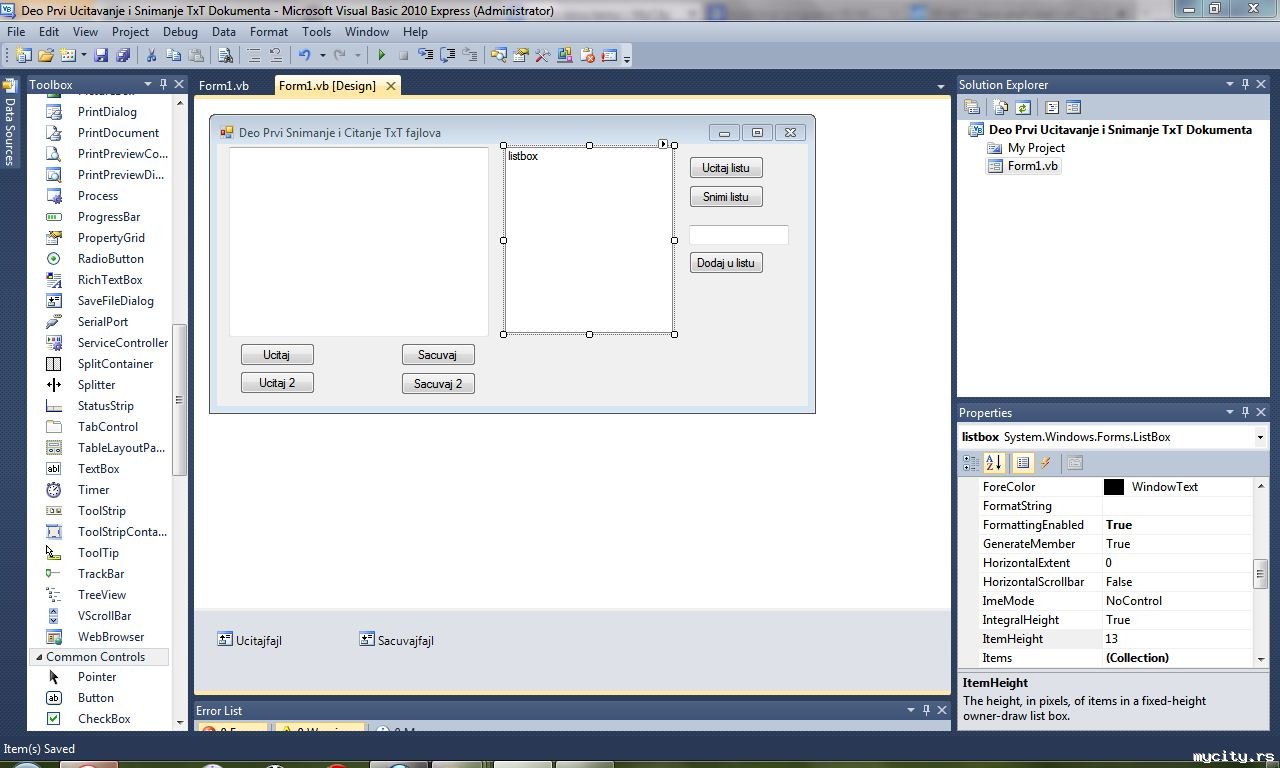Toggle auto-hide pin on Properties panel
The width and height of the screenshot is (1280, 768).
coord(1245,412)
